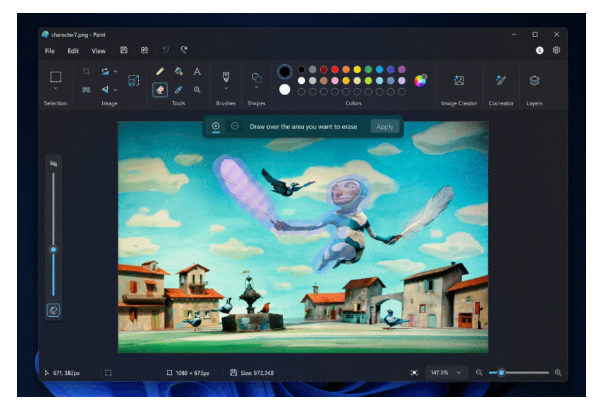This screenshot has width=601, height=400.
Task: Select the Magnifier tool
Action: click(197, 89)
